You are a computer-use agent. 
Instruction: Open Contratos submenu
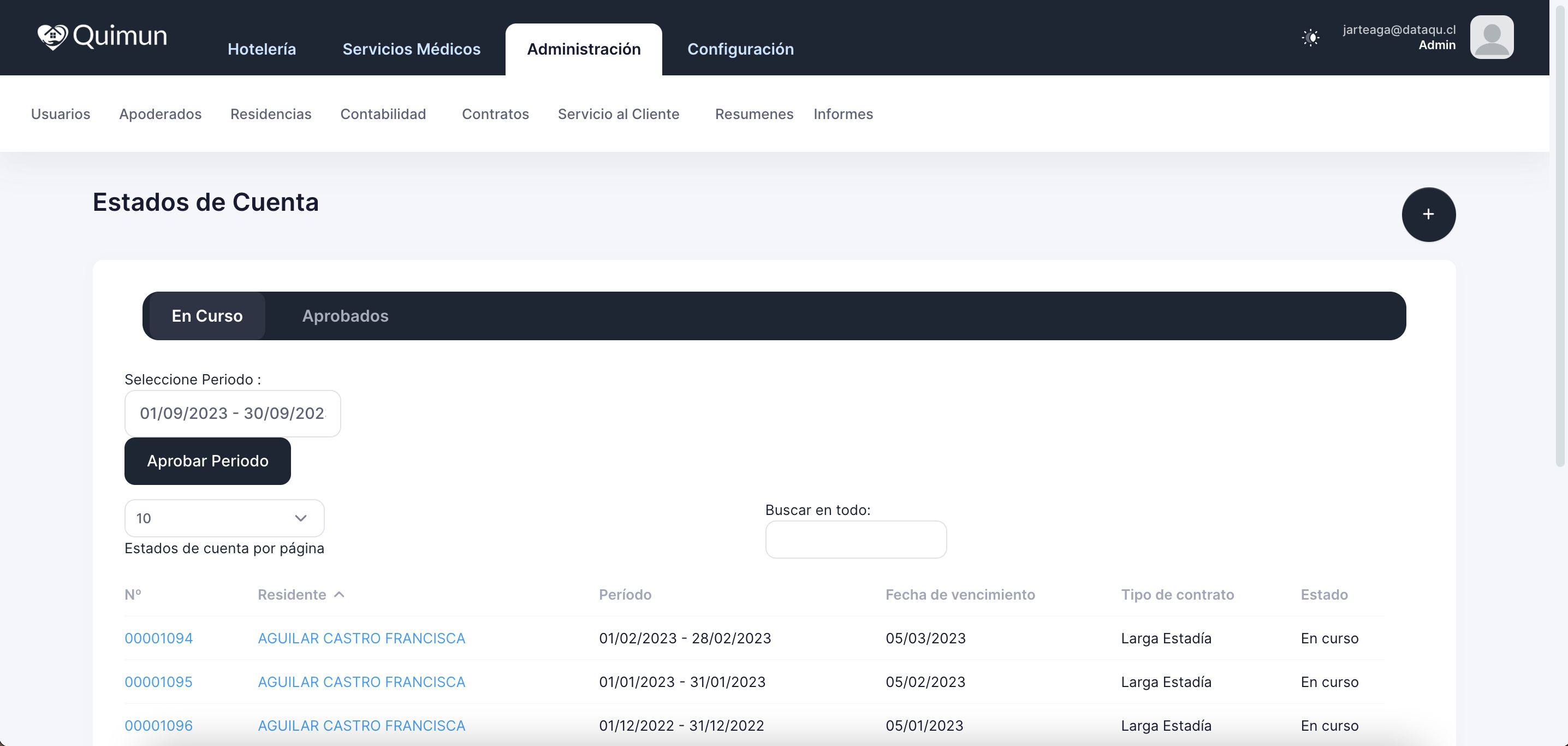[x=495, y=114]
